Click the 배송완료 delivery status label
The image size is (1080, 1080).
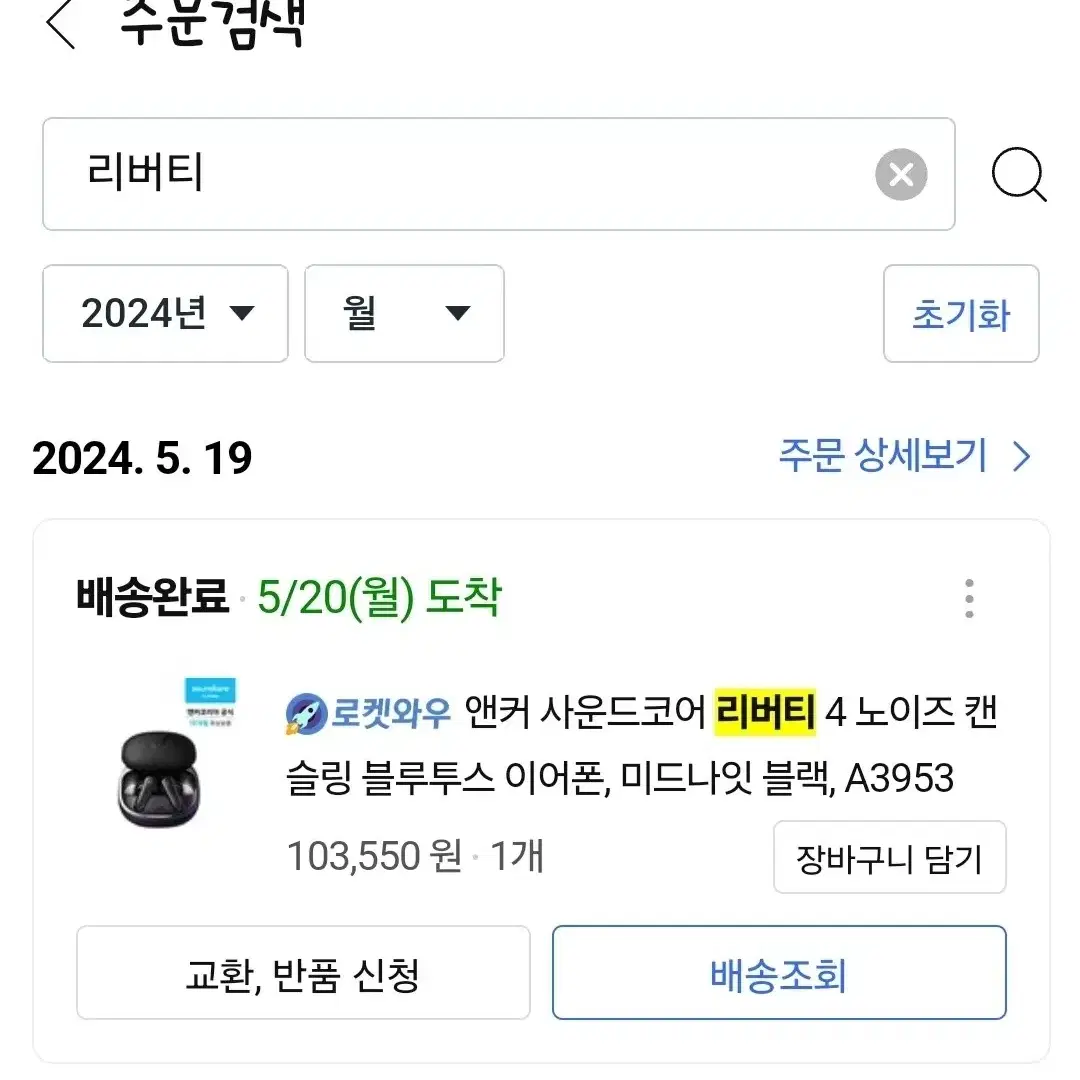[152, 596]
